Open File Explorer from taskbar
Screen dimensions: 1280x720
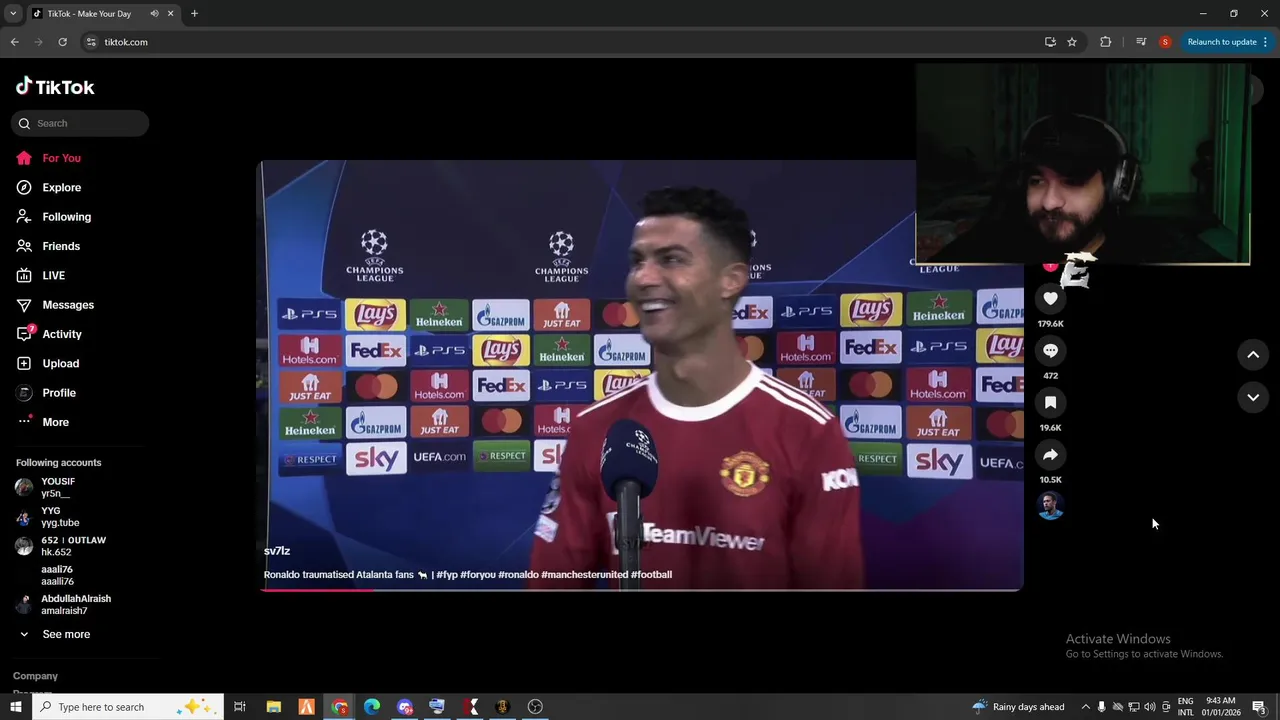[x=273, y=707]
